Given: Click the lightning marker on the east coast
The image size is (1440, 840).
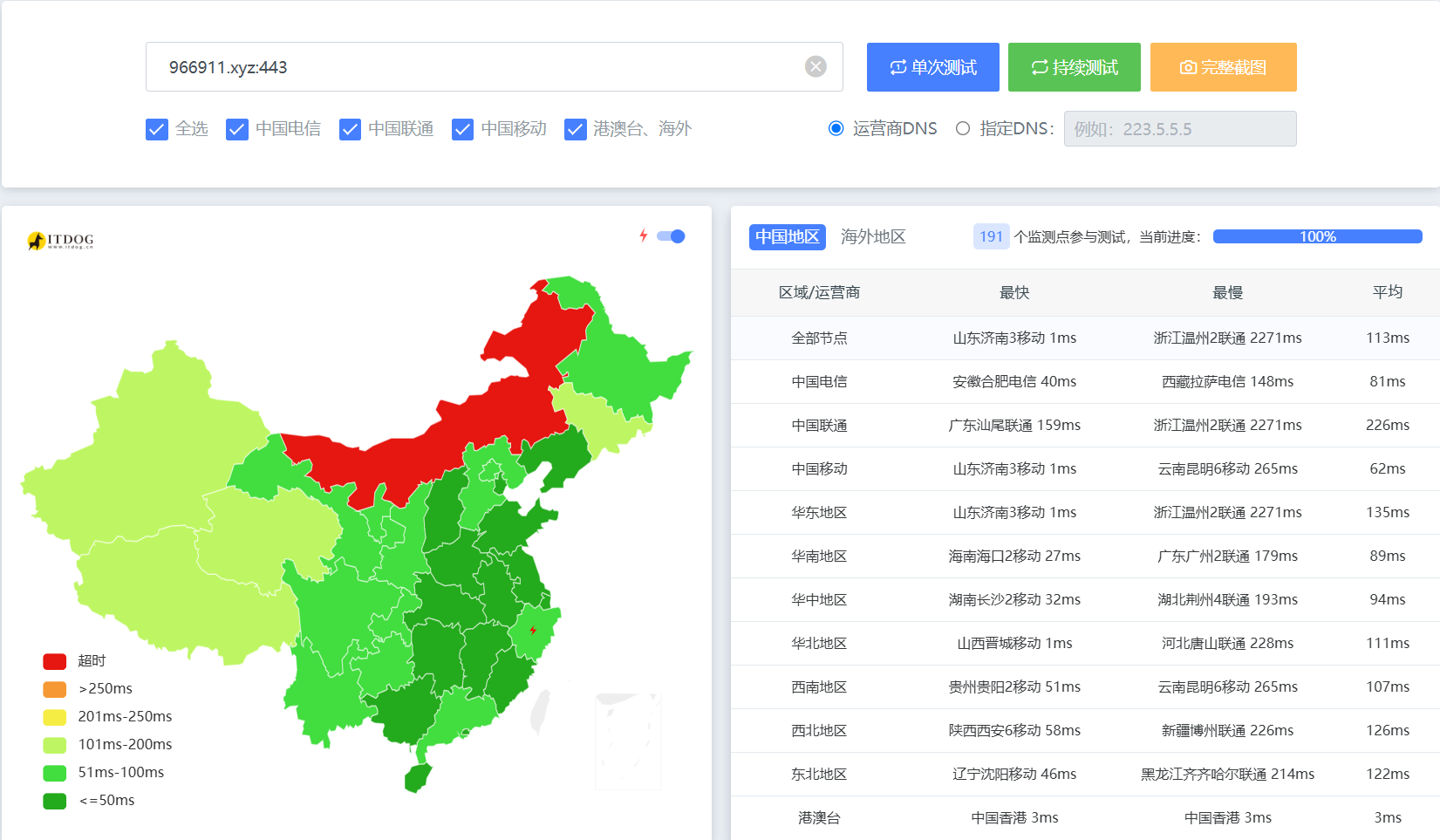Looking at the screenshot, I should [x=533, y=631].
